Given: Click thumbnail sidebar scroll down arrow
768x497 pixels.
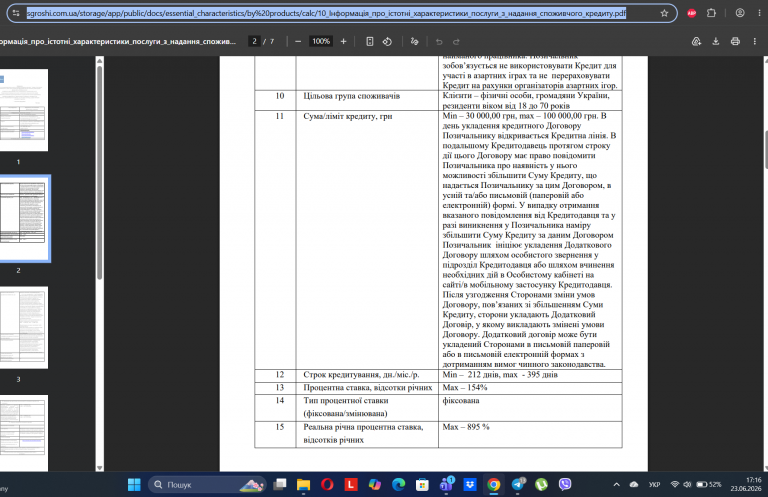Looking at the screenshot, I should 99,468.
